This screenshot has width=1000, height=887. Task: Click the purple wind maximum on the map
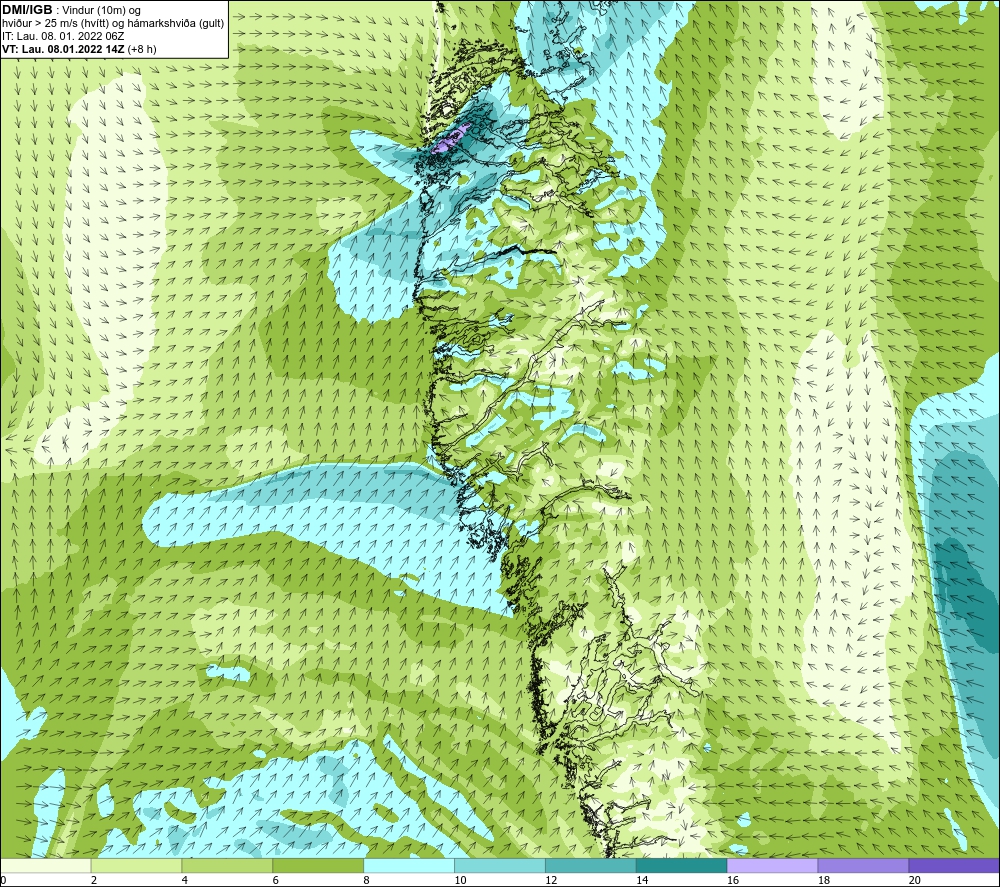click(450, 138)
